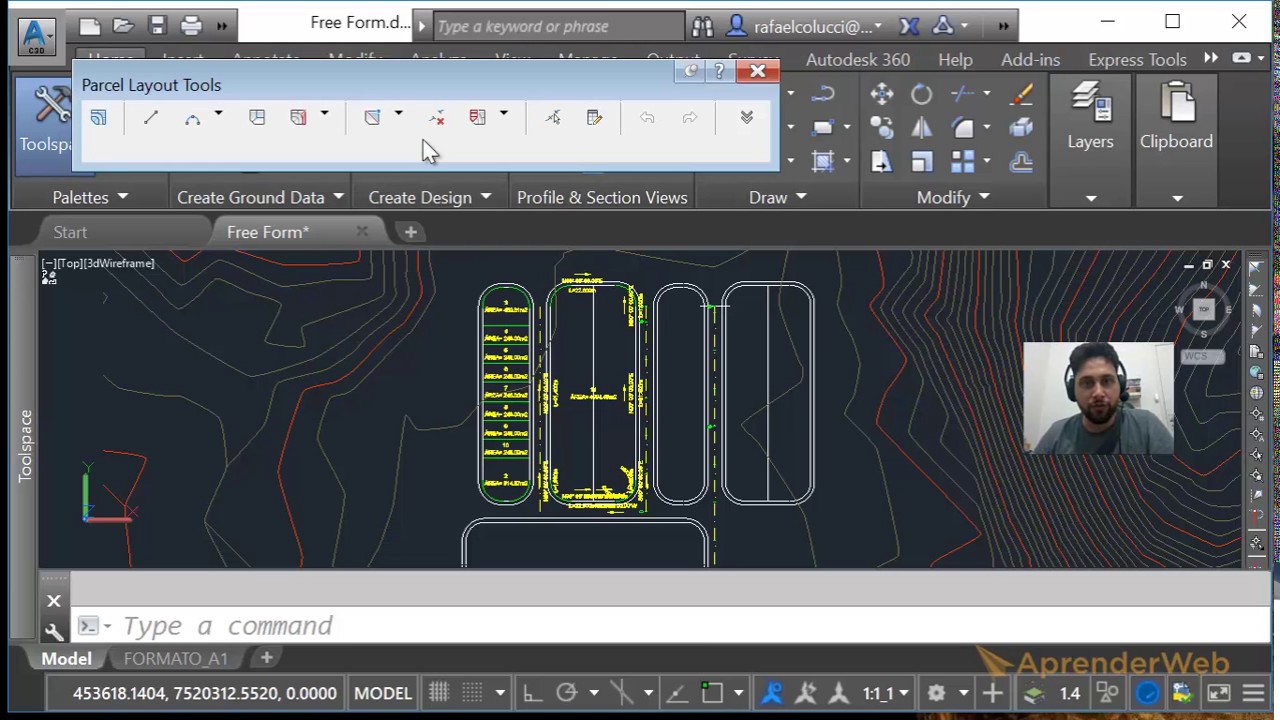The height and width of the screenshot is (720, 1280).
Task: Switch to the Free Form drawing tab
Action: [268, 232]
